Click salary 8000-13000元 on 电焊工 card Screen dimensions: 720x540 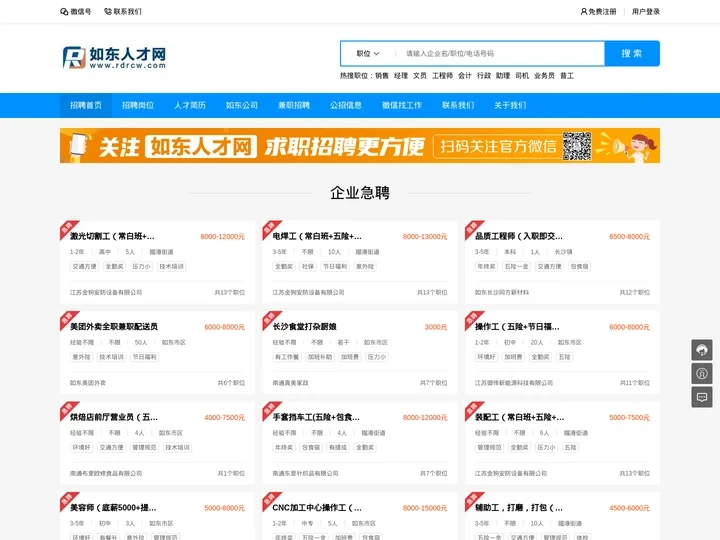click(425, 236)
